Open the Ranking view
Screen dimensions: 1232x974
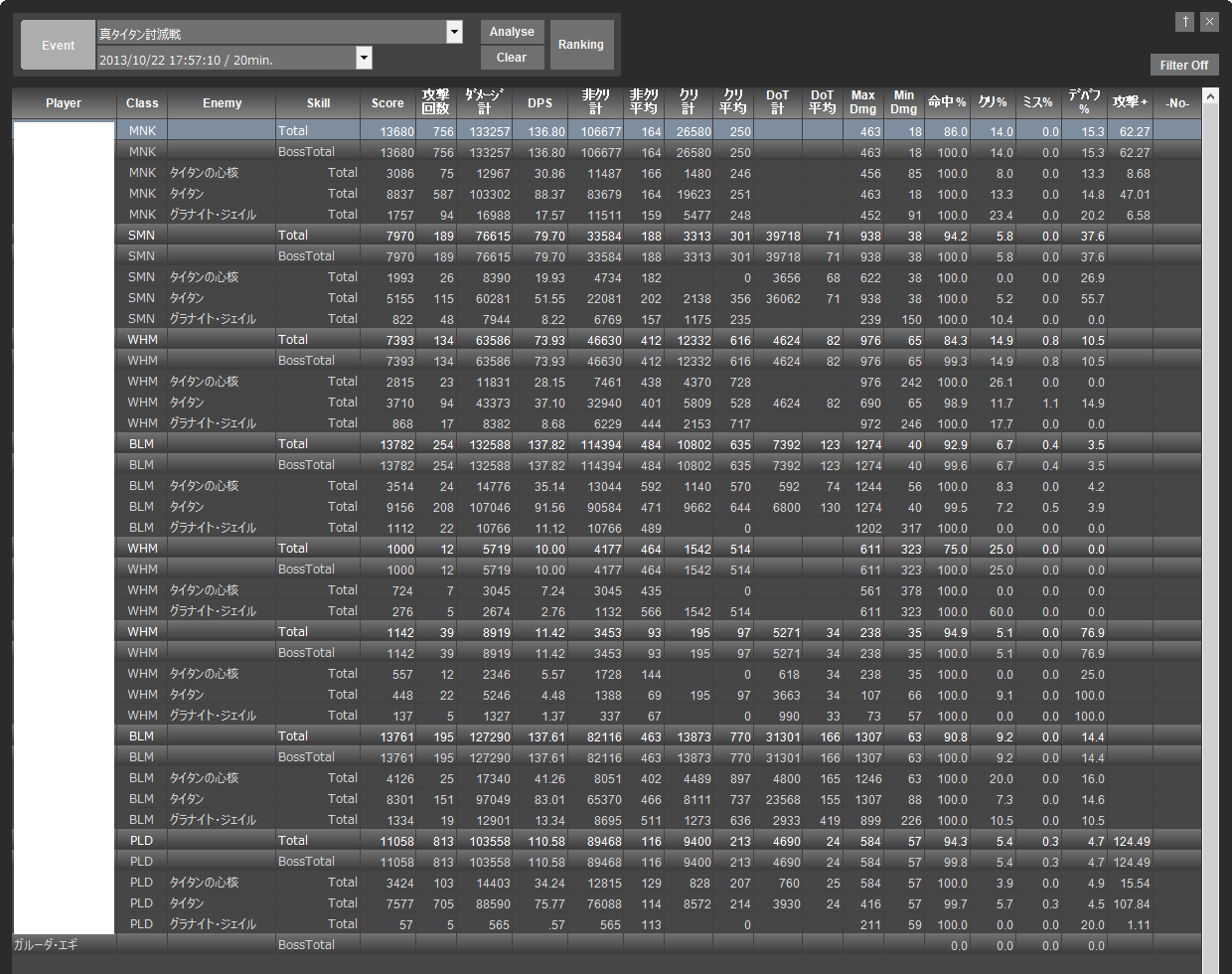(581, 45)
